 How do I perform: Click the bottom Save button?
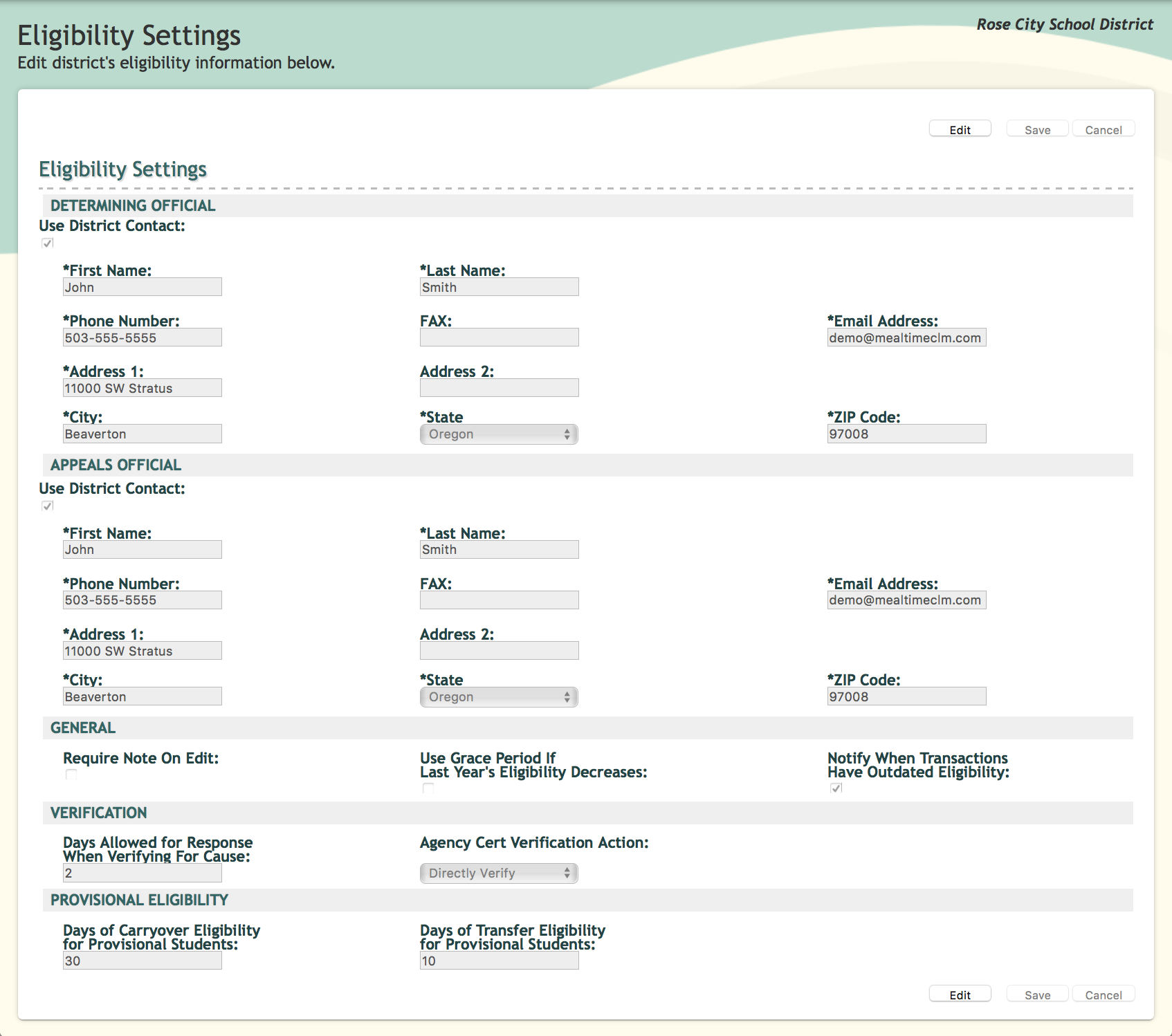[x=1037, y=995]
